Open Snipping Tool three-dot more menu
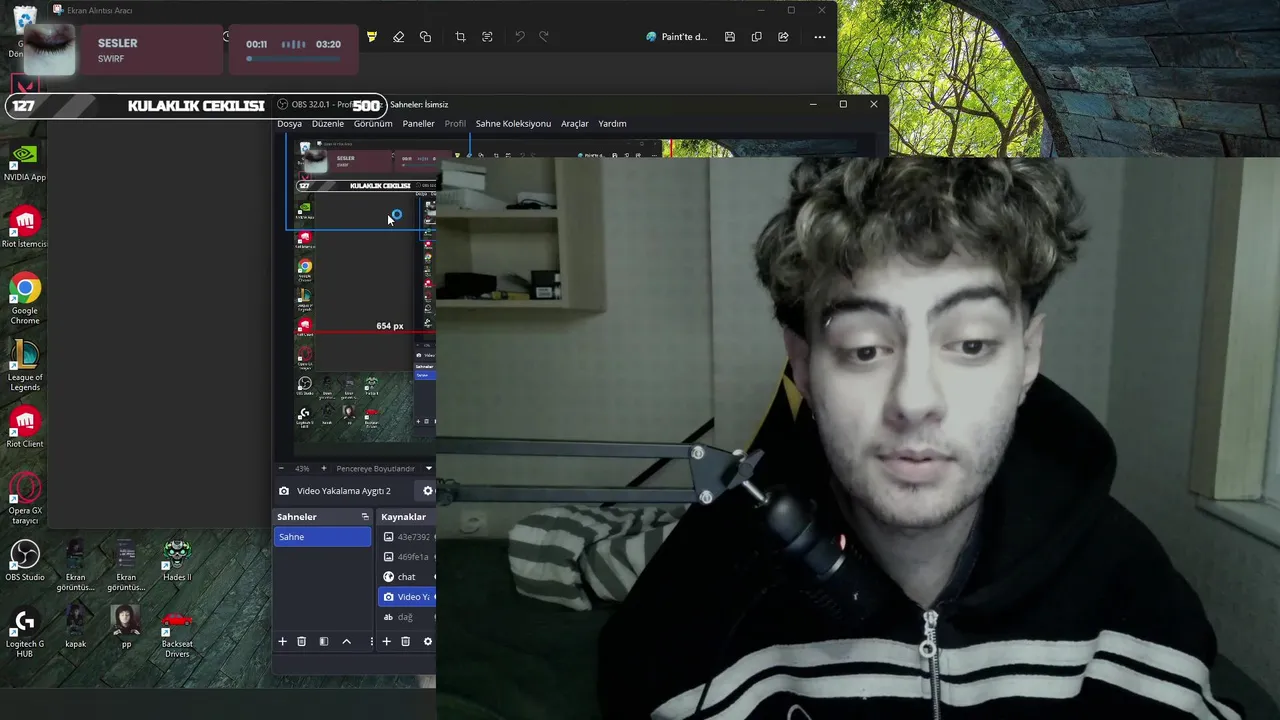The width and height of the screenshot is (1280, 720). (820, 37)
